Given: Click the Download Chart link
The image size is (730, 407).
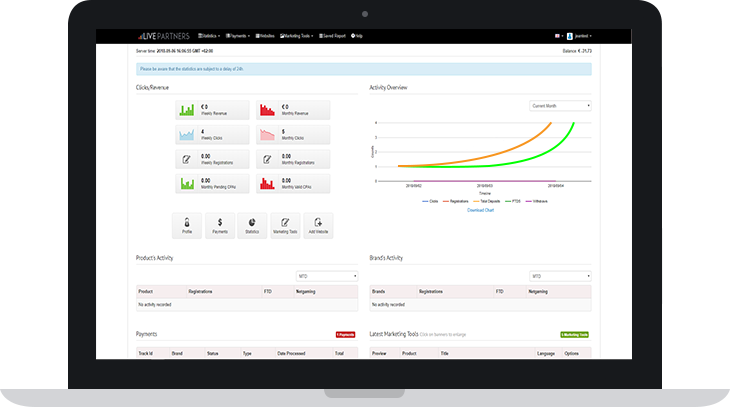Looking at the screenshot, I should [x=481, y=210].
